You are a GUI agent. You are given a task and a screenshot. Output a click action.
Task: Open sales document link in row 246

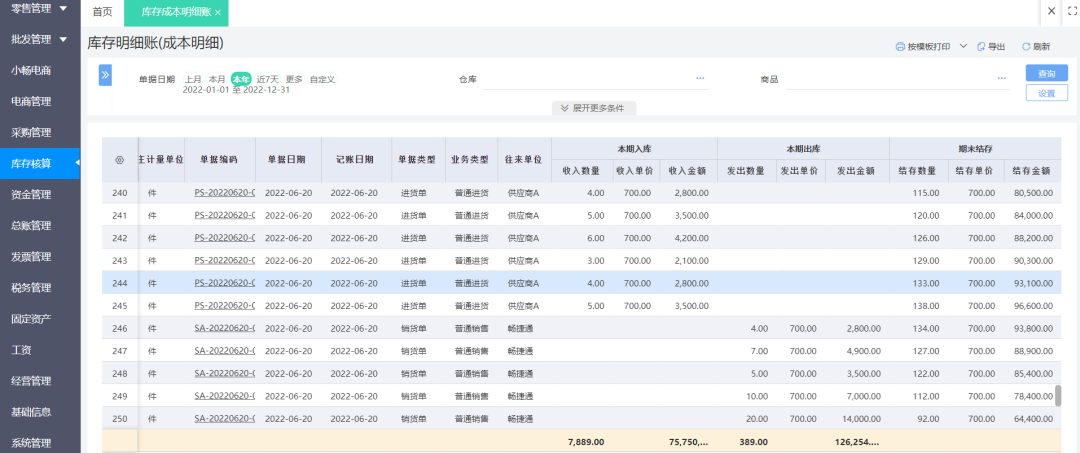coord(225,328)
